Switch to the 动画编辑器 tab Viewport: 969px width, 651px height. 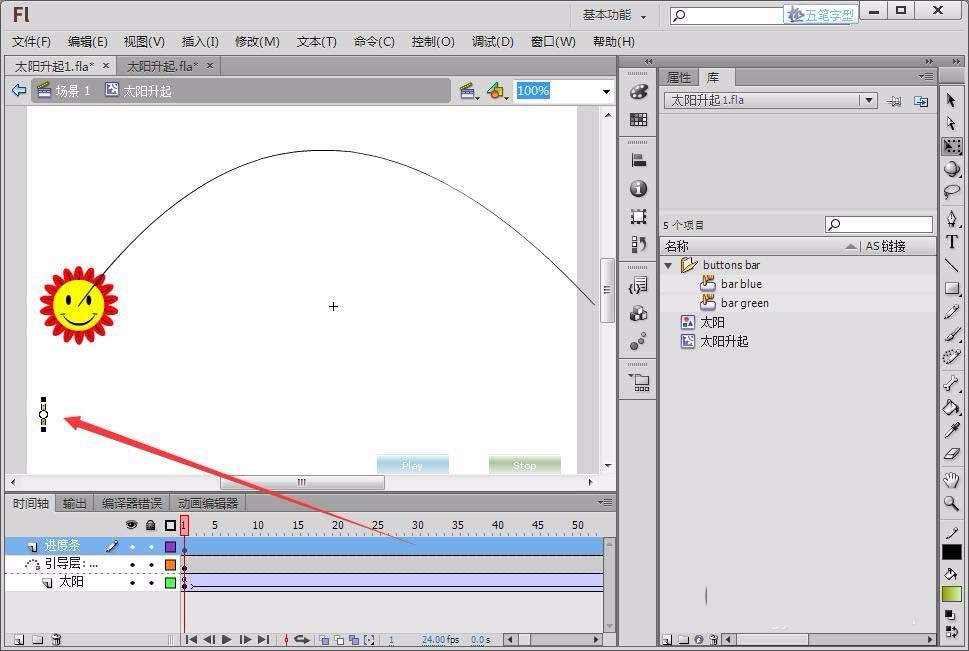(x=208, y=503)
